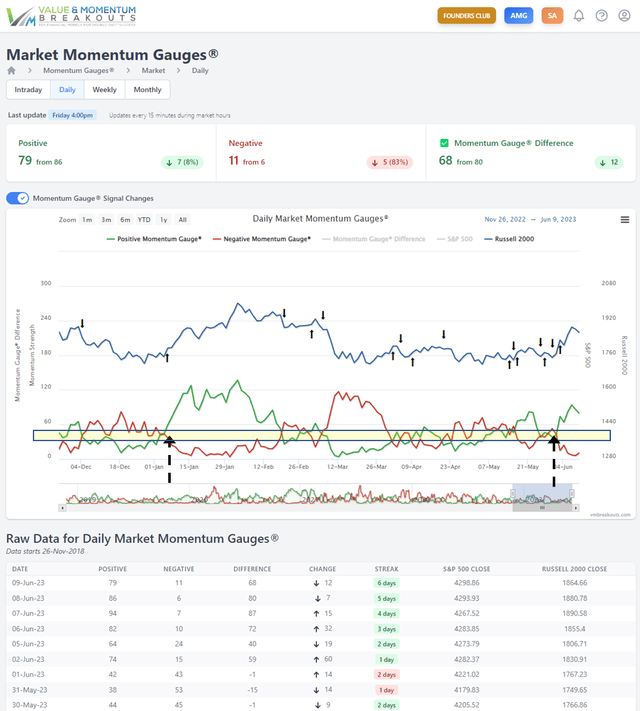Open the Founders Club button
Screen dimensions: 640x711
466,16
